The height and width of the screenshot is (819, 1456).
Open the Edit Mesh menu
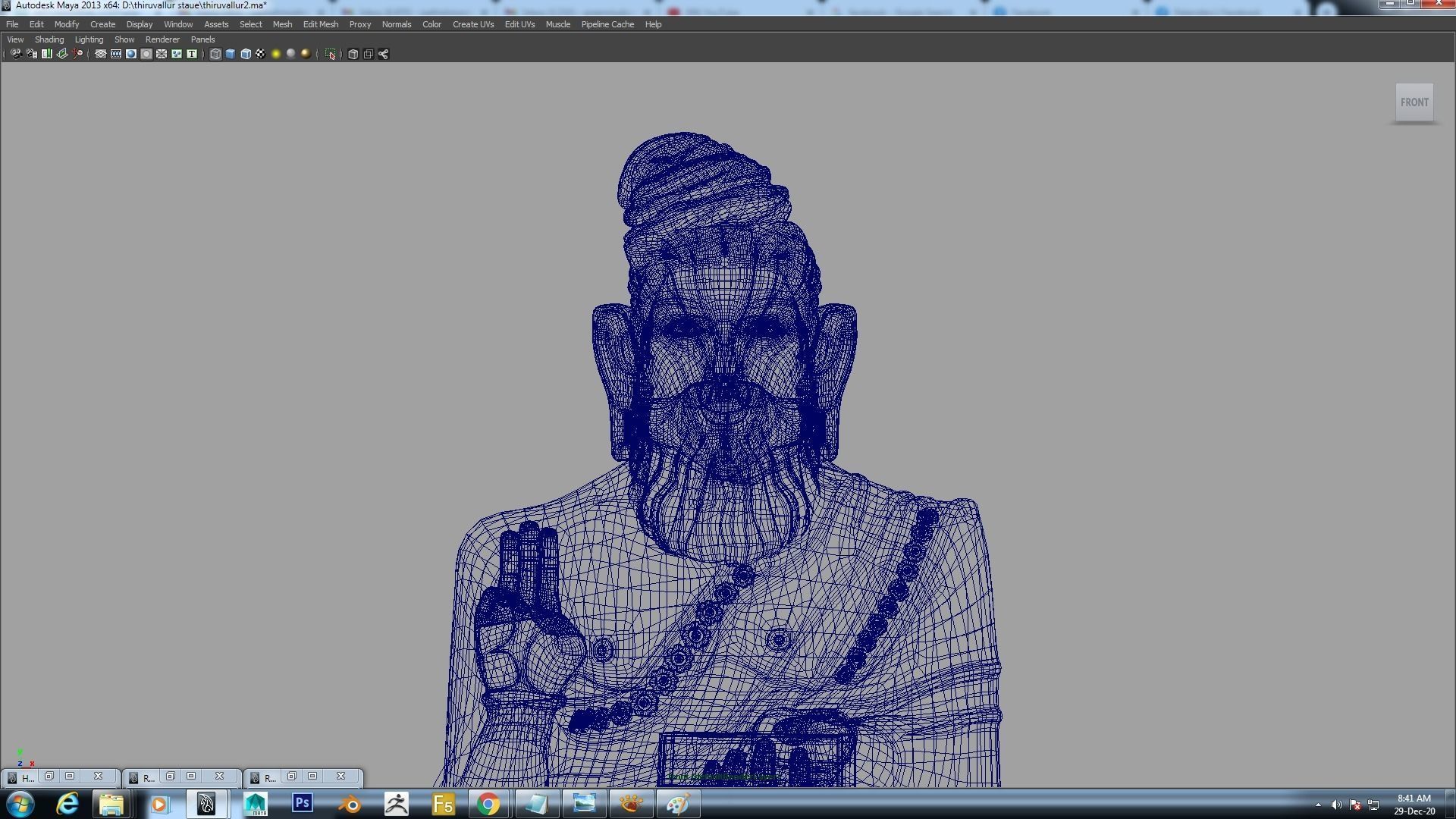coord(320,24)
